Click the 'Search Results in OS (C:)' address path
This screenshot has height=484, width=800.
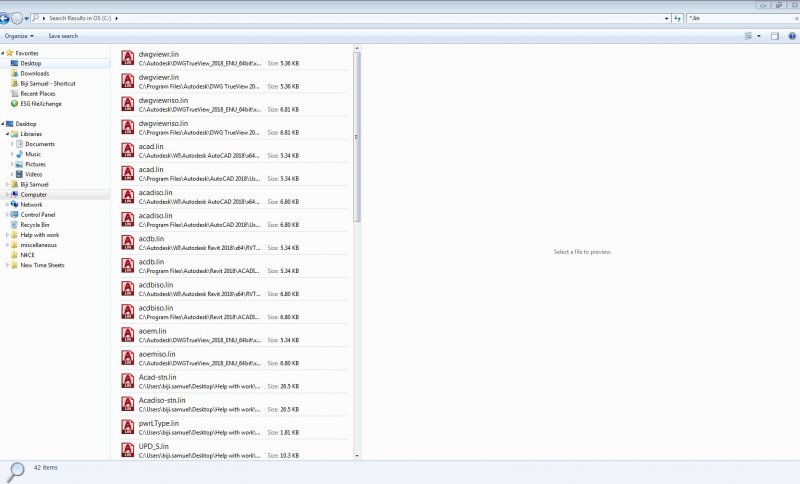(x=80, y=18)
